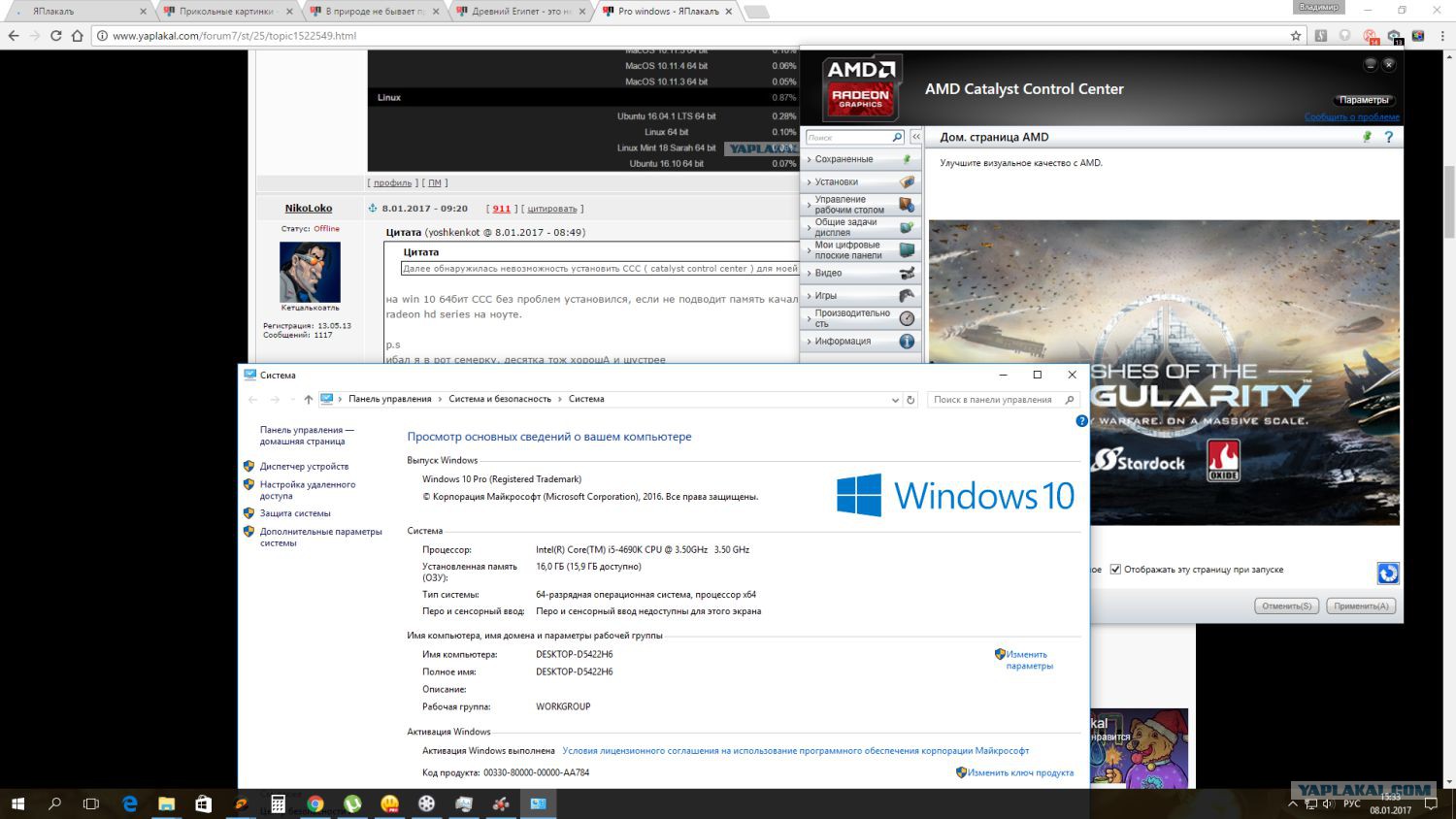The image size is (1456, 819).
Task: Click Report a problem link in AMD Catalyst
Action: pos(1351,116)
